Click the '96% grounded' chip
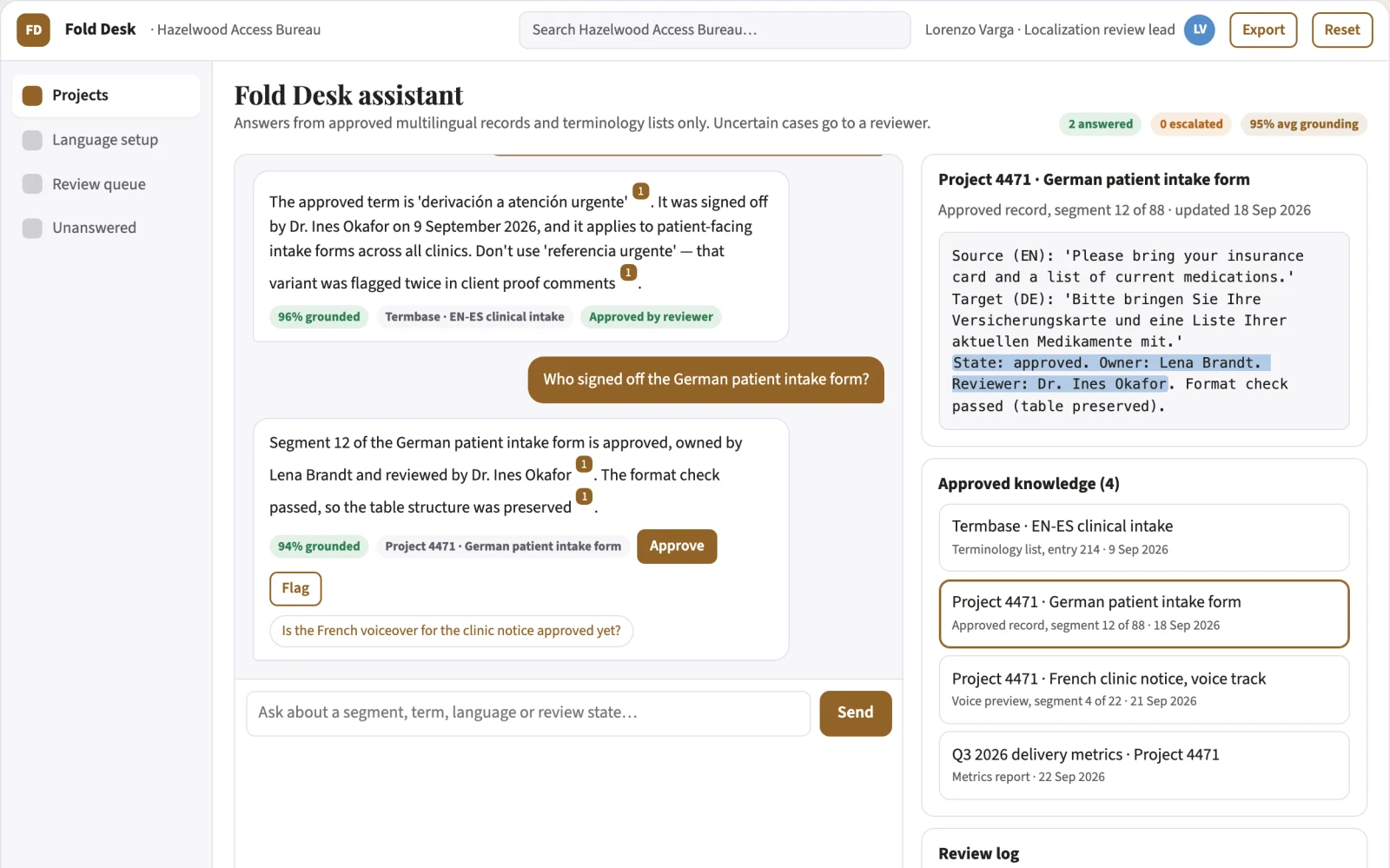Screen dimensions: 1390x868 pyautogui.click(x=319, y=317)
